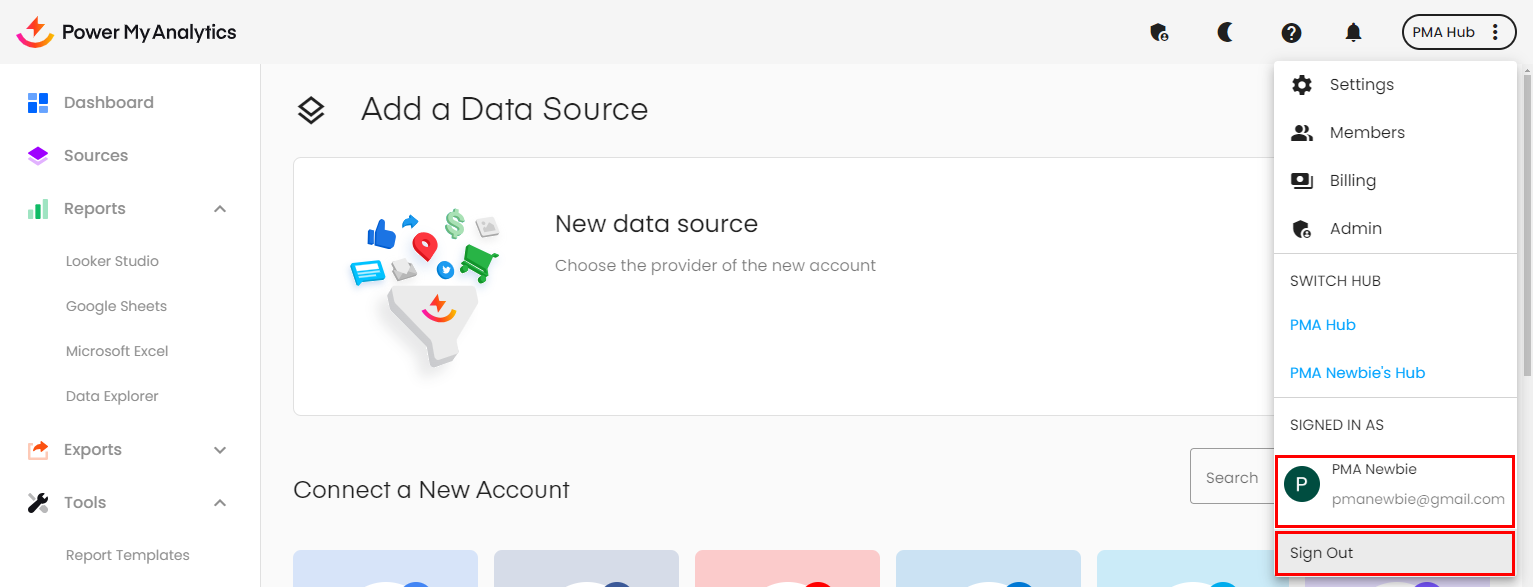Viewport: 1533px width, 587px height.
Task: Toggle dark mode moon icon
Action: pyautogui.click(x=1225, y=32)
